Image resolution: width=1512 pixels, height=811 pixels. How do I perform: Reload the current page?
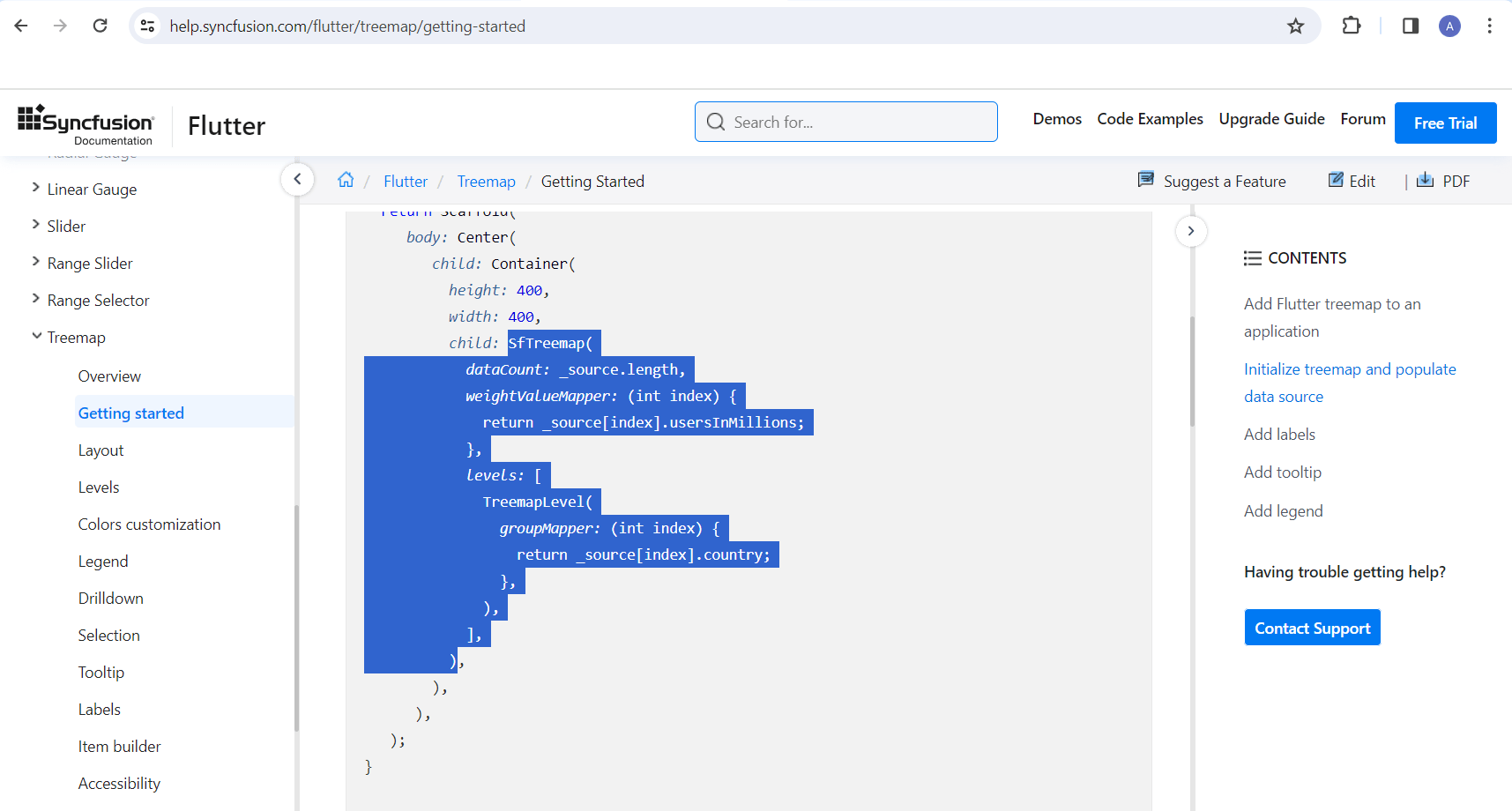tap(101, 26)
